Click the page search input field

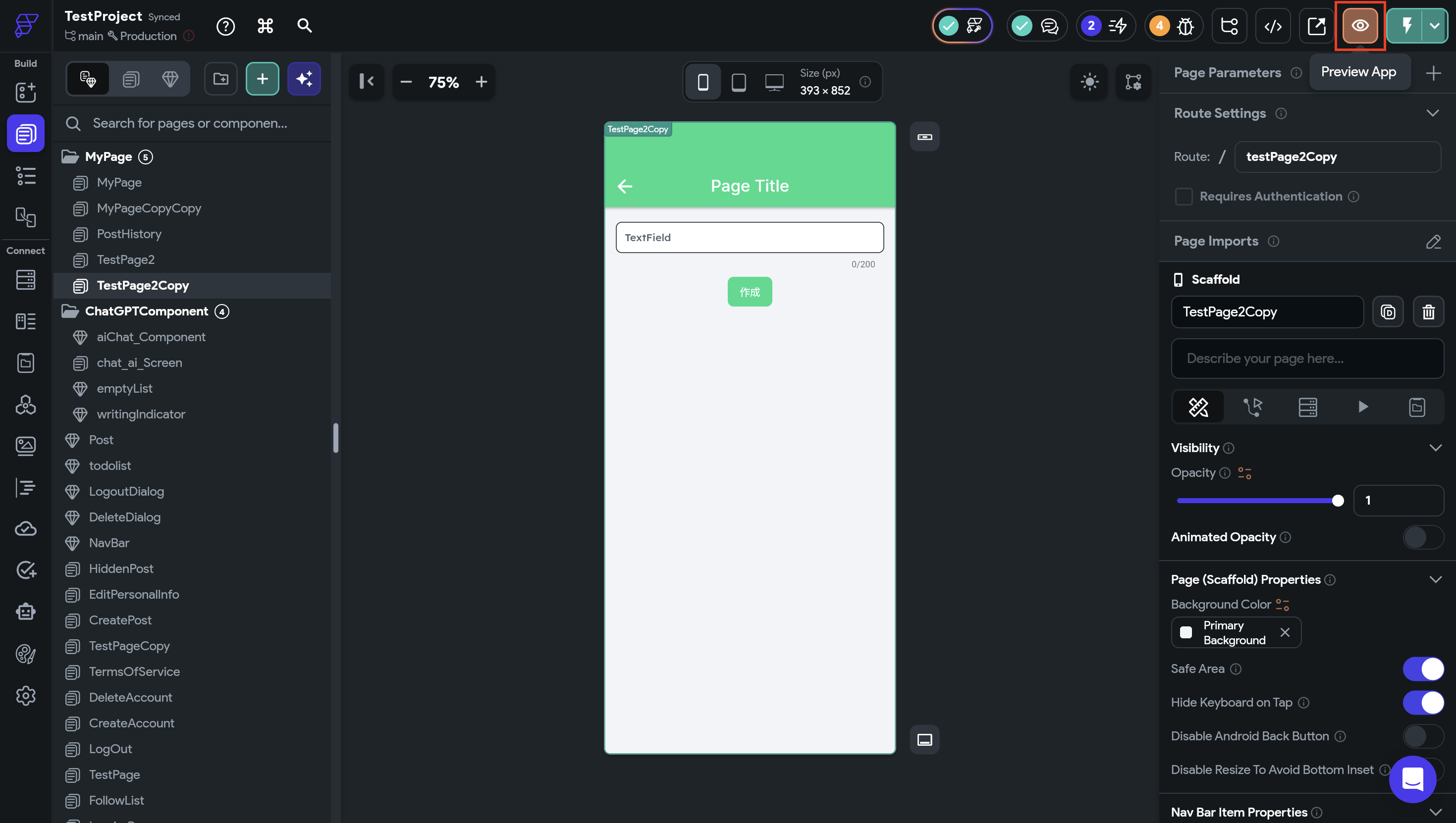[x=190, y=123]
